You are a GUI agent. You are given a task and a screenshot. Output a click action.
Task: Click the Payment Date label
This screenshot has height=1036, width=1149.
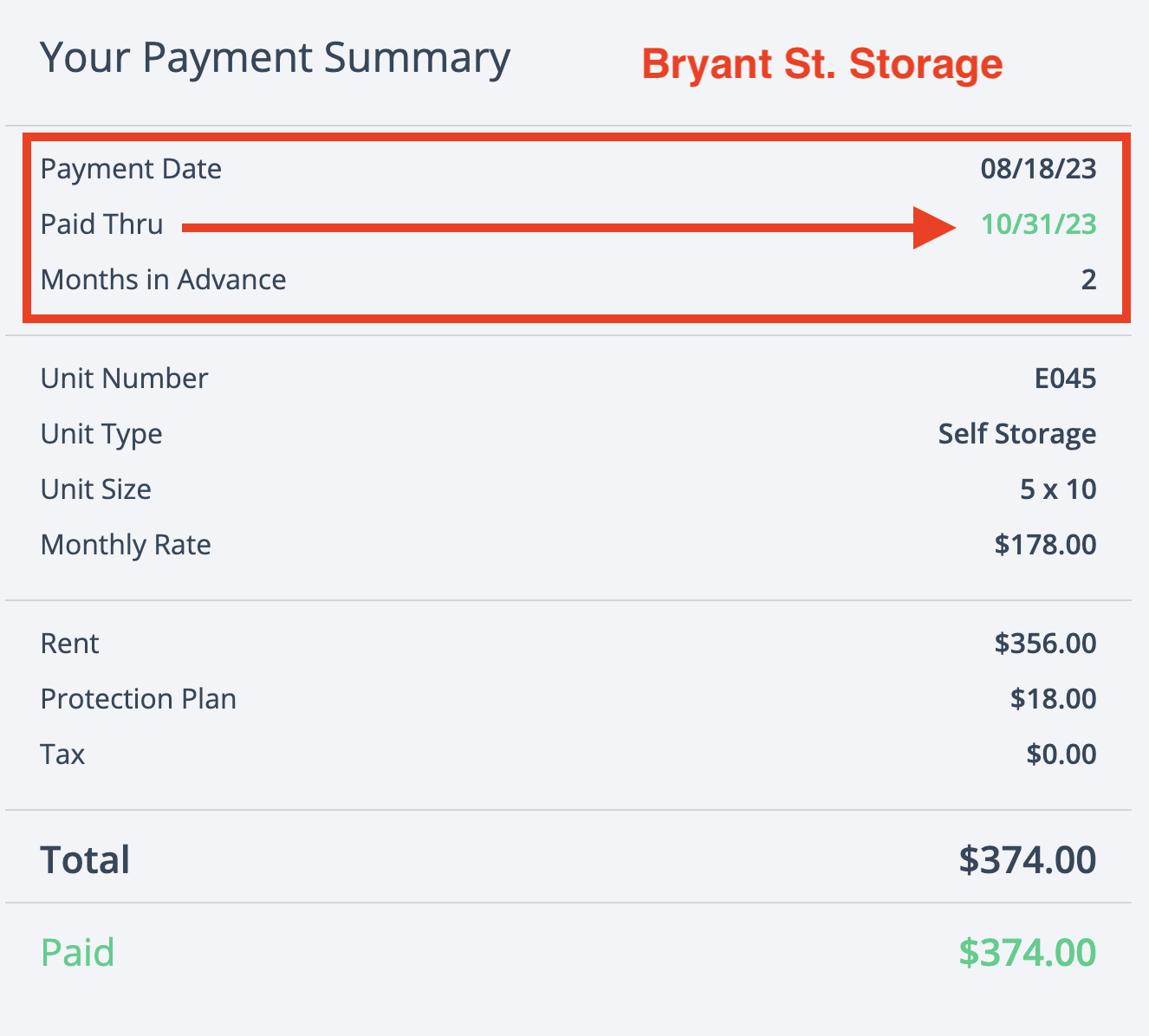point(131,169)
